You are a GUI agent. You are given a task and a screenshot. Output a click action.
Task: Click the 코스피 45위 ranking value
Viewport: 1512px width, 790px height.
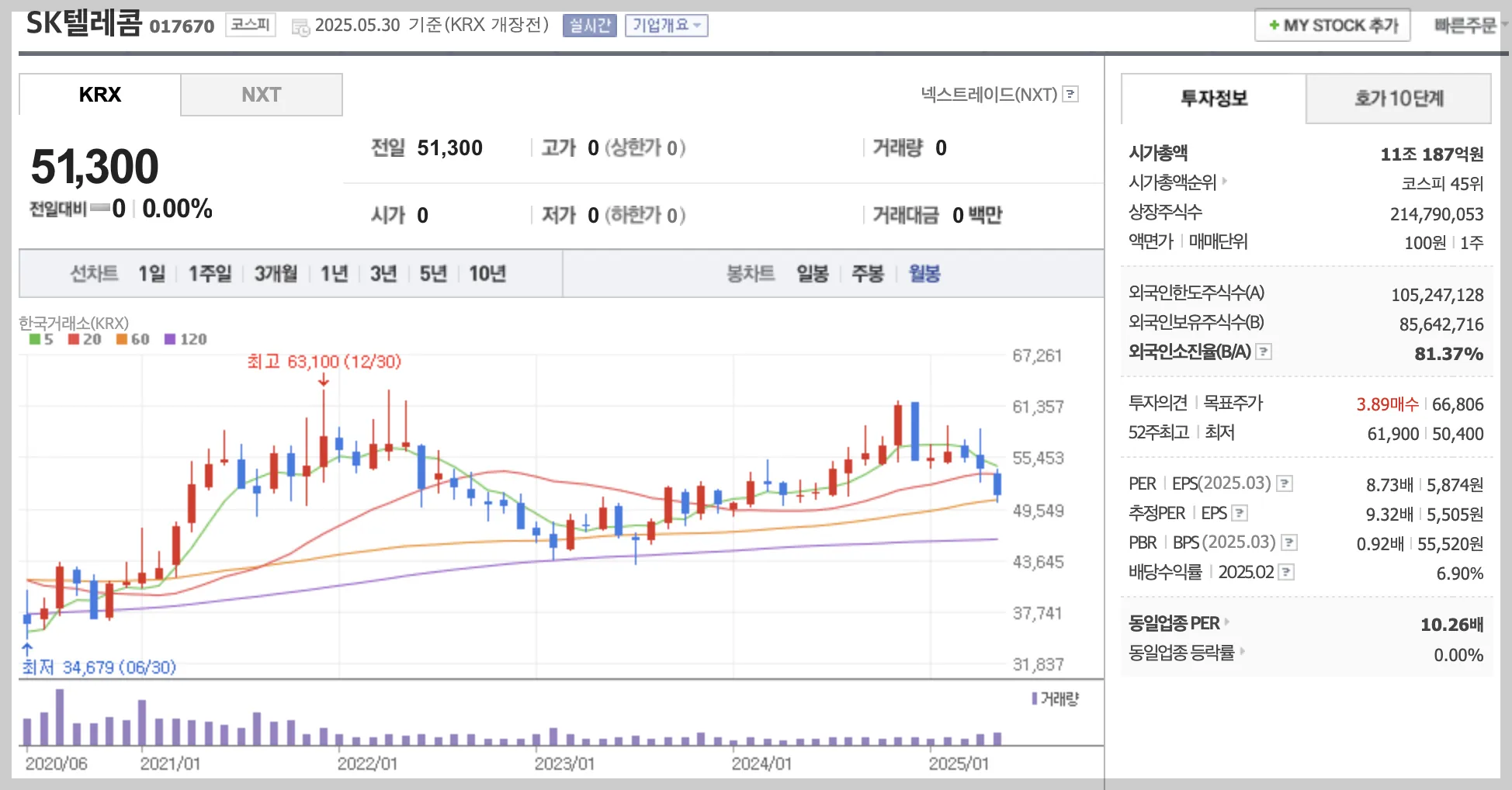(1442, 184)
